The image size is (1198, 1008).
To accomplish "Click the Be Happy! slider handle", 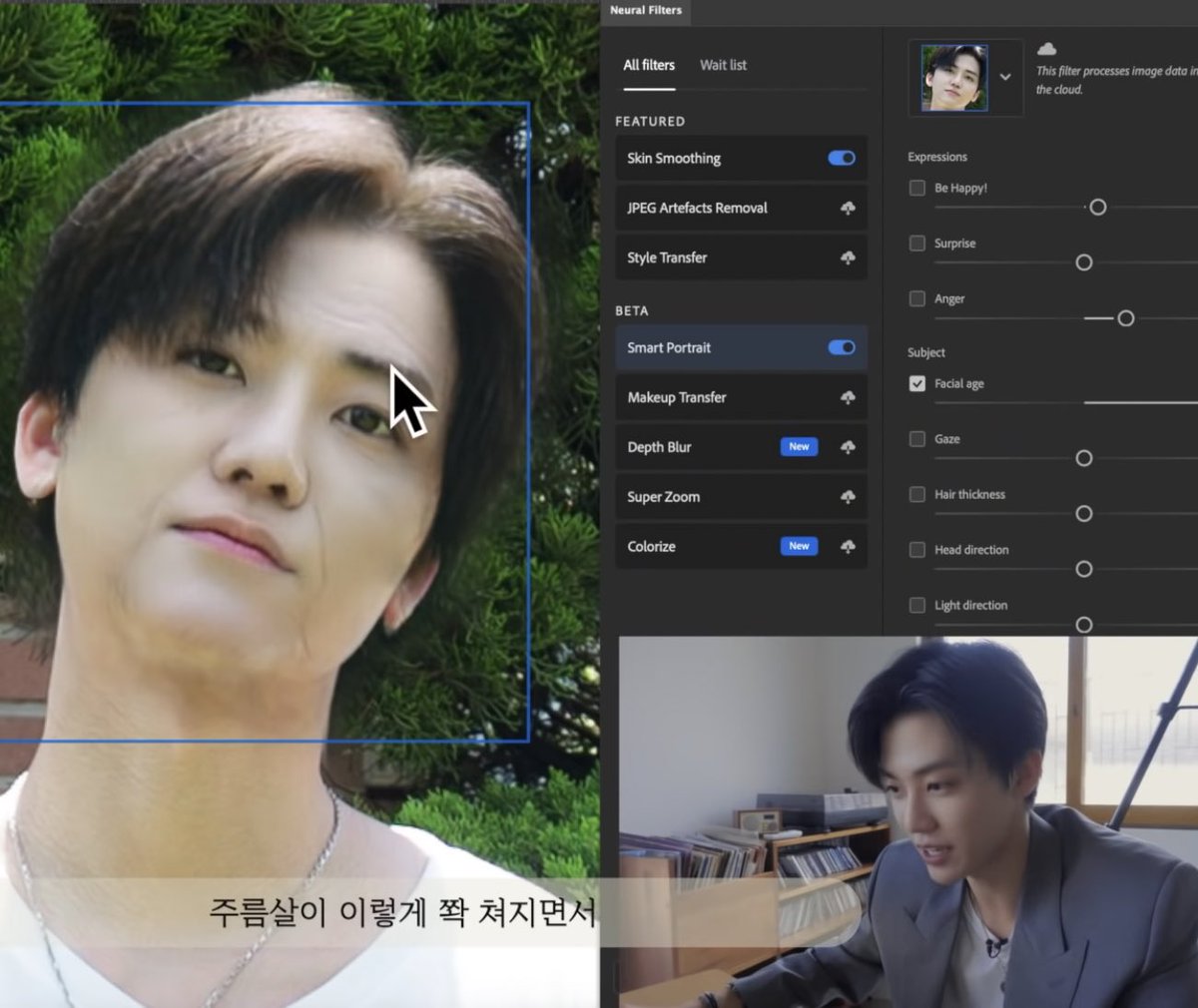I will pyautogui.click(x=1098, y=208).
